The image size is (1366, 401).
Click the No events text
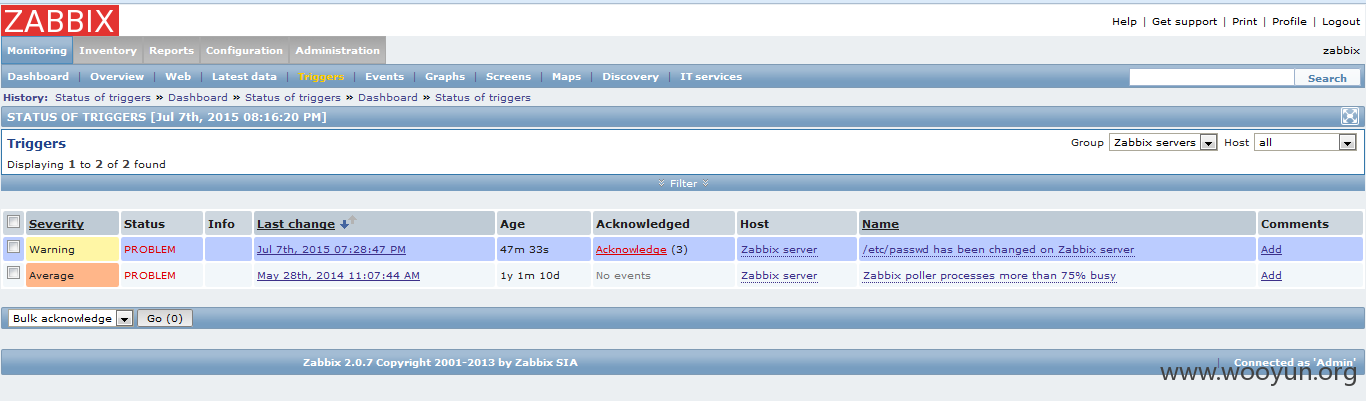pos(623,275)
